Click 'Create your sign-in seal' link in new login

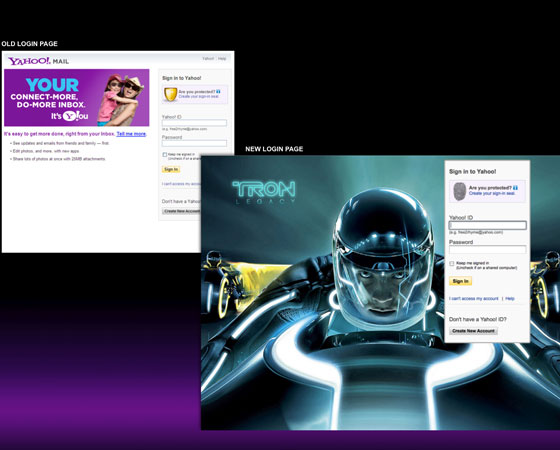click(x=492, y=193)
